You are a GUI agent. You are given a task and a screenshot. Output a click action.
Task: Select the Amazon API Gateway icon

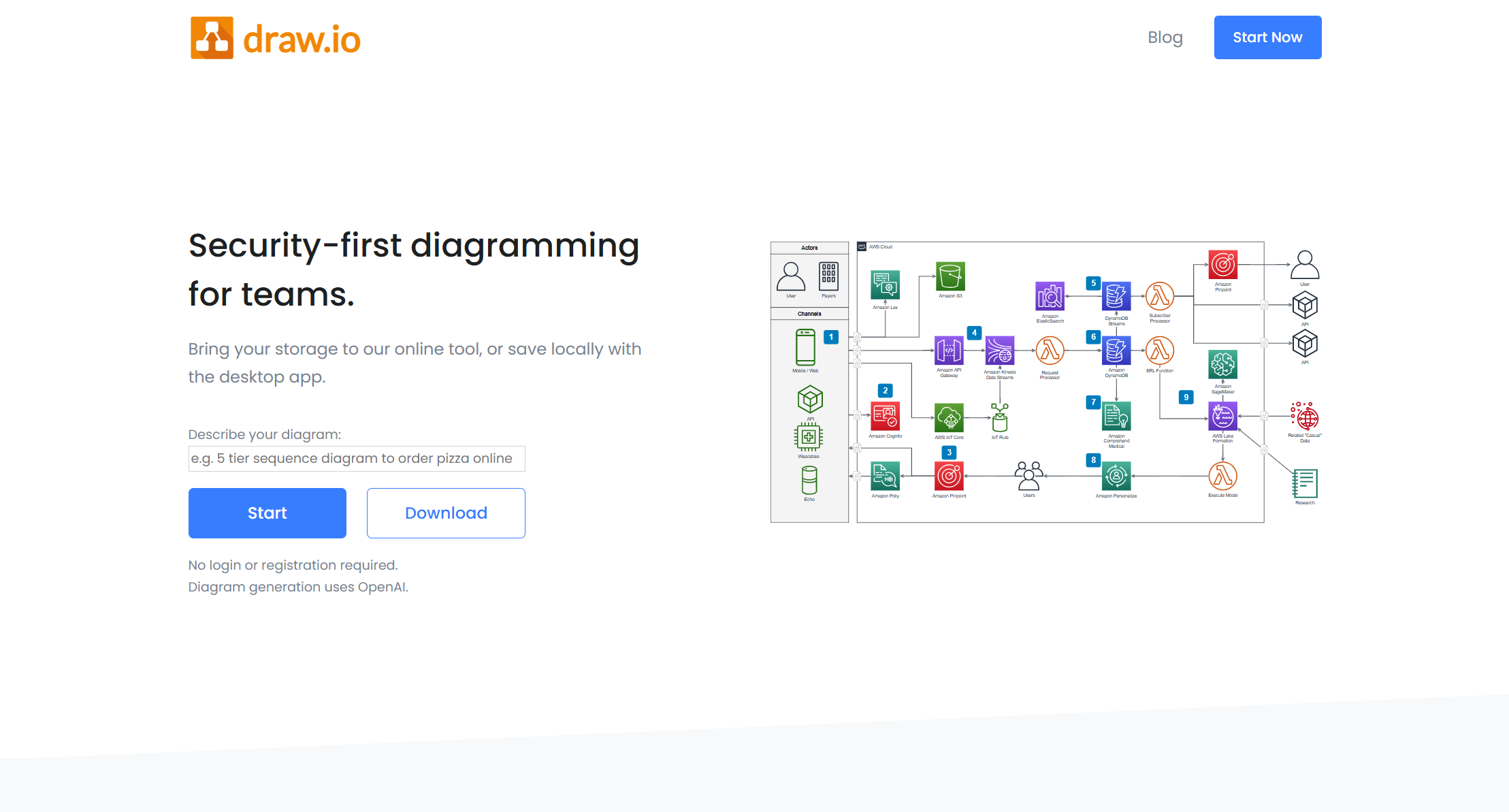pyautogui.click(x=949, y=351)
